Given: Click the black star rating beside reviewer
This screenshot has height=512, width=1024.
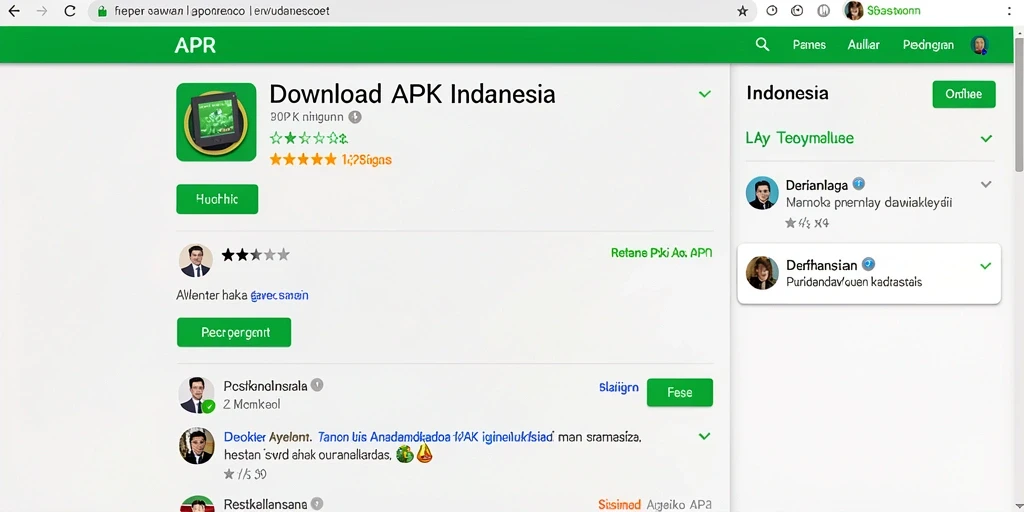Looking at the screenshot, I should click(x=255, y=255).
